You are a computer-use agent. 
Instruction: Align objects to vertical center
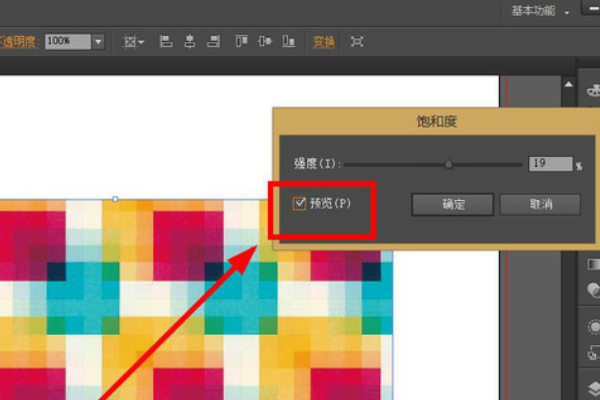265,41
